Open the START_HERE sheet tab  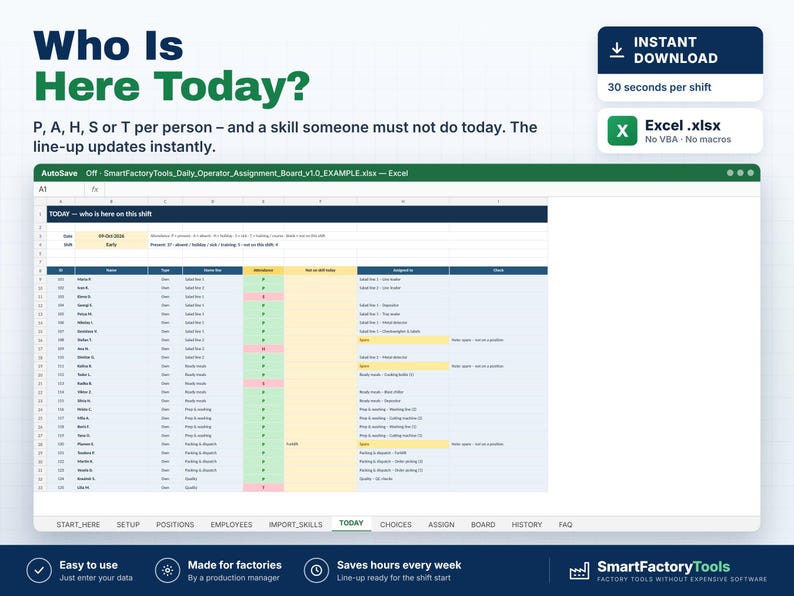click(78, 525)
